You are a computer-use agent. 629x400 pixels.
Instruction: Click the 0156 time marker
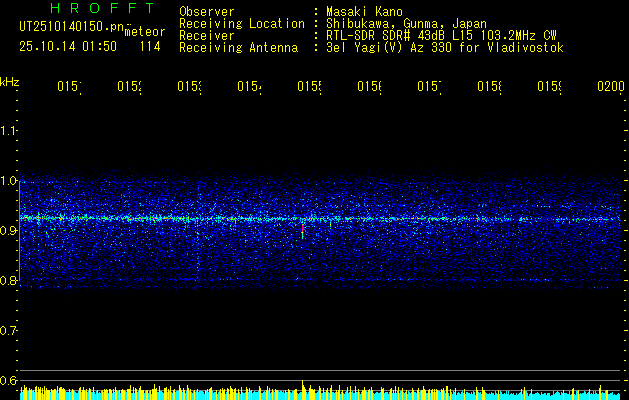[x=370, y=86]
